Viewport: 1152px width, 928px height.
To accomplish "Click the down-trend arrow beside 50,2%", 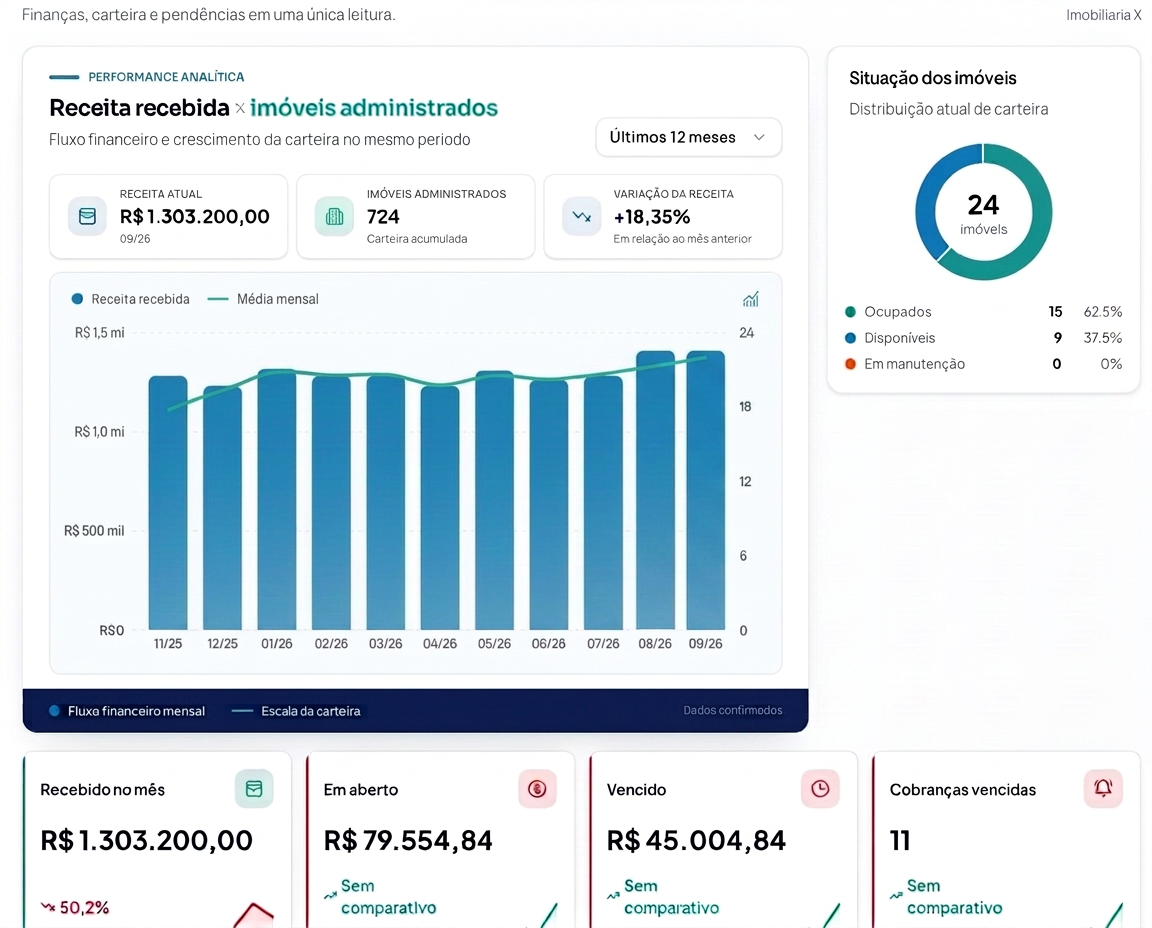I will coord(48,907).
